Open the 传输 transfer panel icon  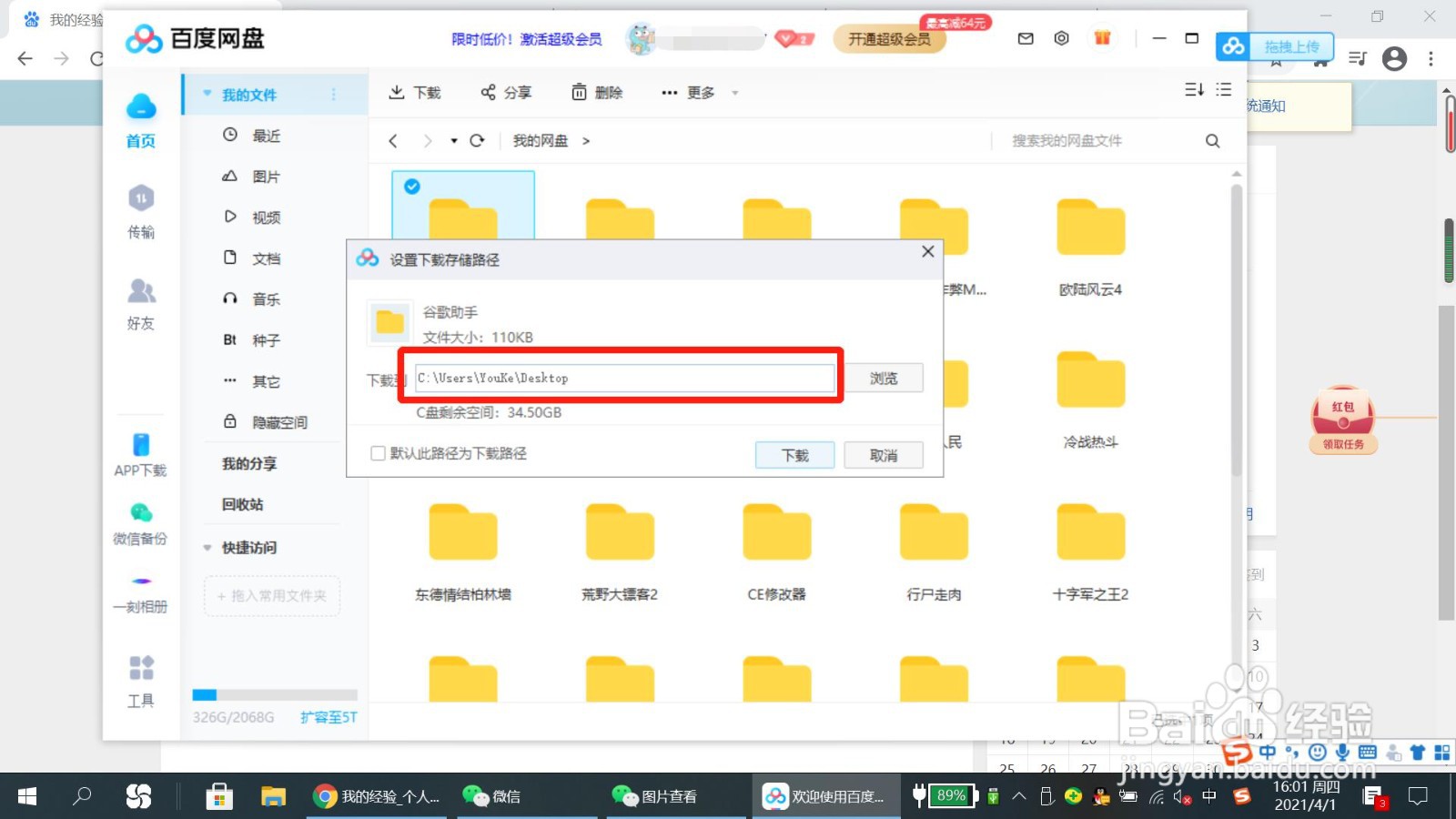pos(140,198)
